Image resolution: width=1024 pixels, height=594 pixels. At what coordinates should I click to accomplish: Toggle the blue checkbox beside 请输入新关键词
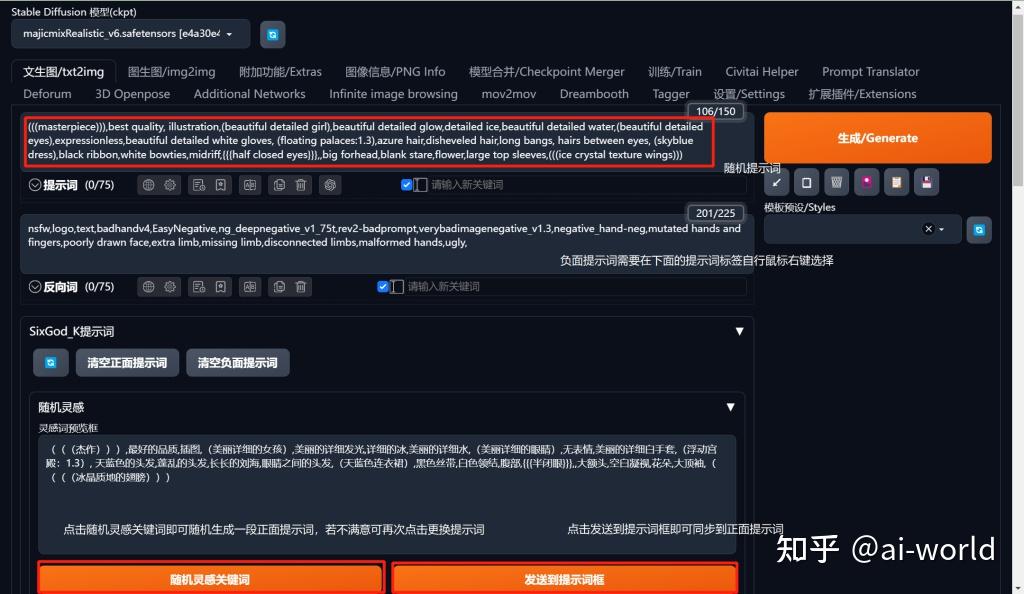coord(406,185)
